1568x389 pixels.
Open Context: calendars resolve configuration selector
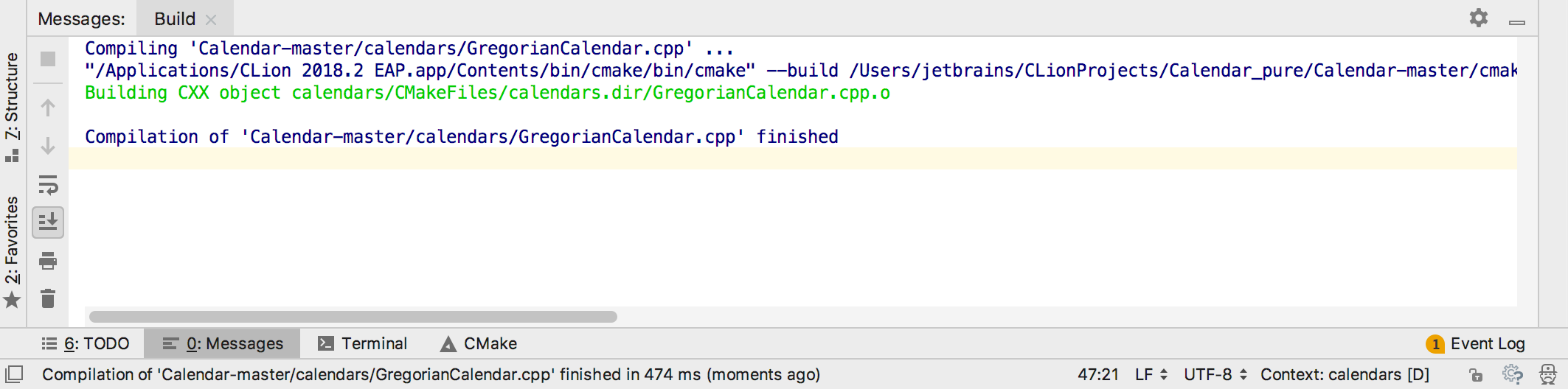(1344, 374)
